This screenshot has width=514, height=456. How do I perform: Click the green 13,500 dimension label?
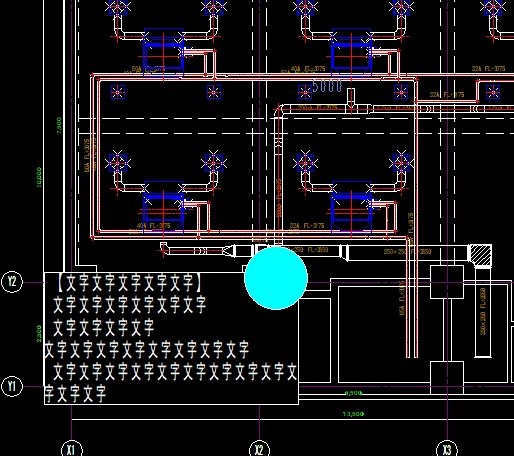[x=353, y=414]
